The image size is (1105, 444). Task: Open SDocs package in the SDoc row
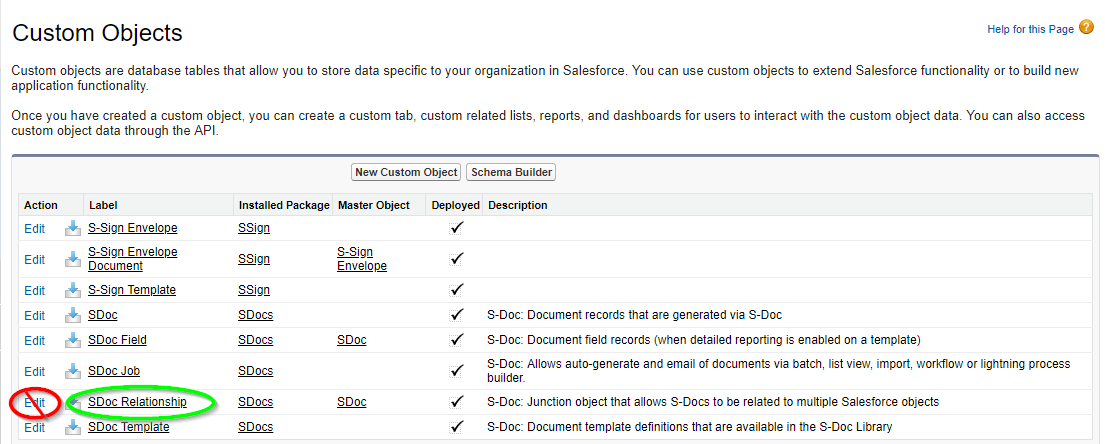point(255,315)
